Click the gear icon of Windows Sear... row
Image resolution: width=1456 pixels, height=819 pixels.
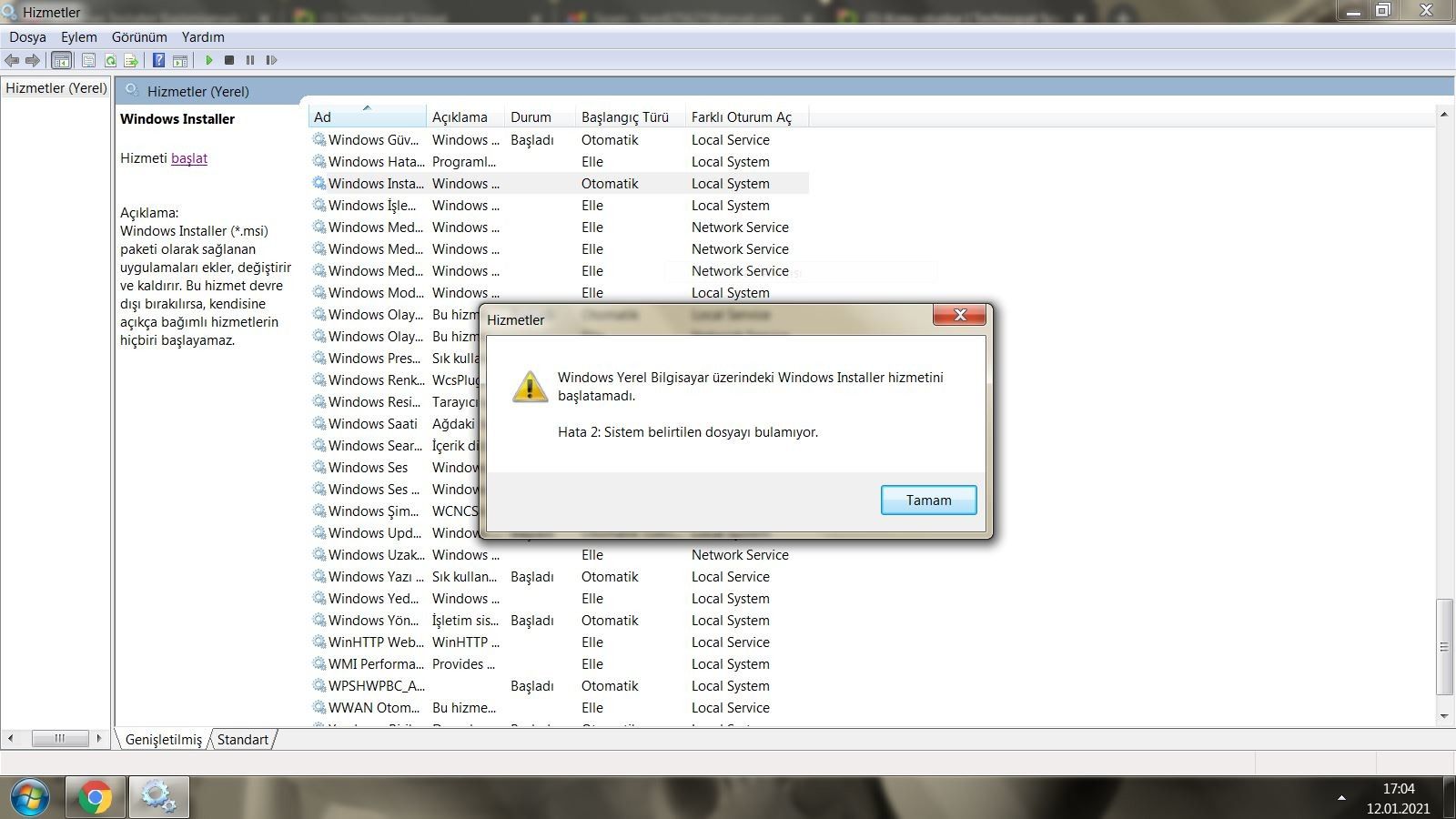point(319,445)
